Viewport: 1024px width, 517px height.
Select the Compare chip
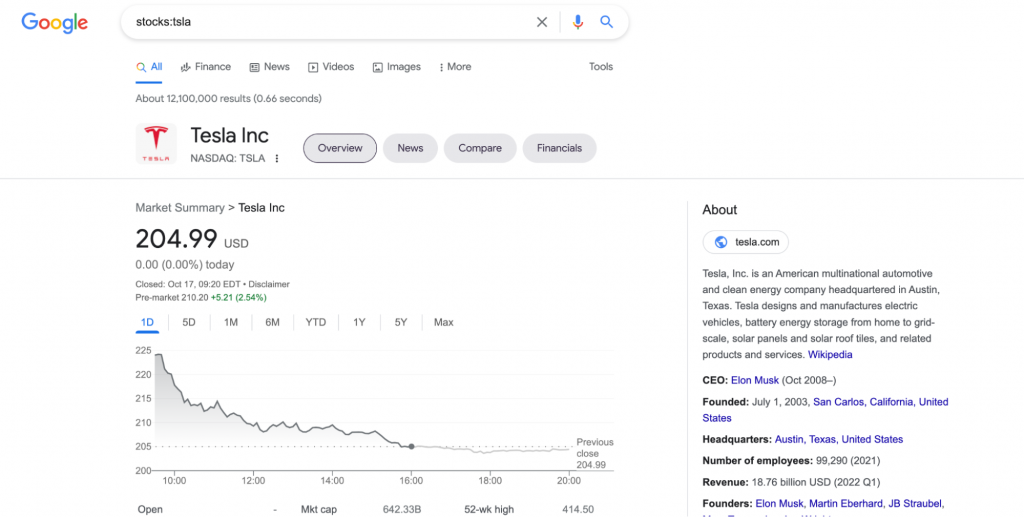pos(480,148)
